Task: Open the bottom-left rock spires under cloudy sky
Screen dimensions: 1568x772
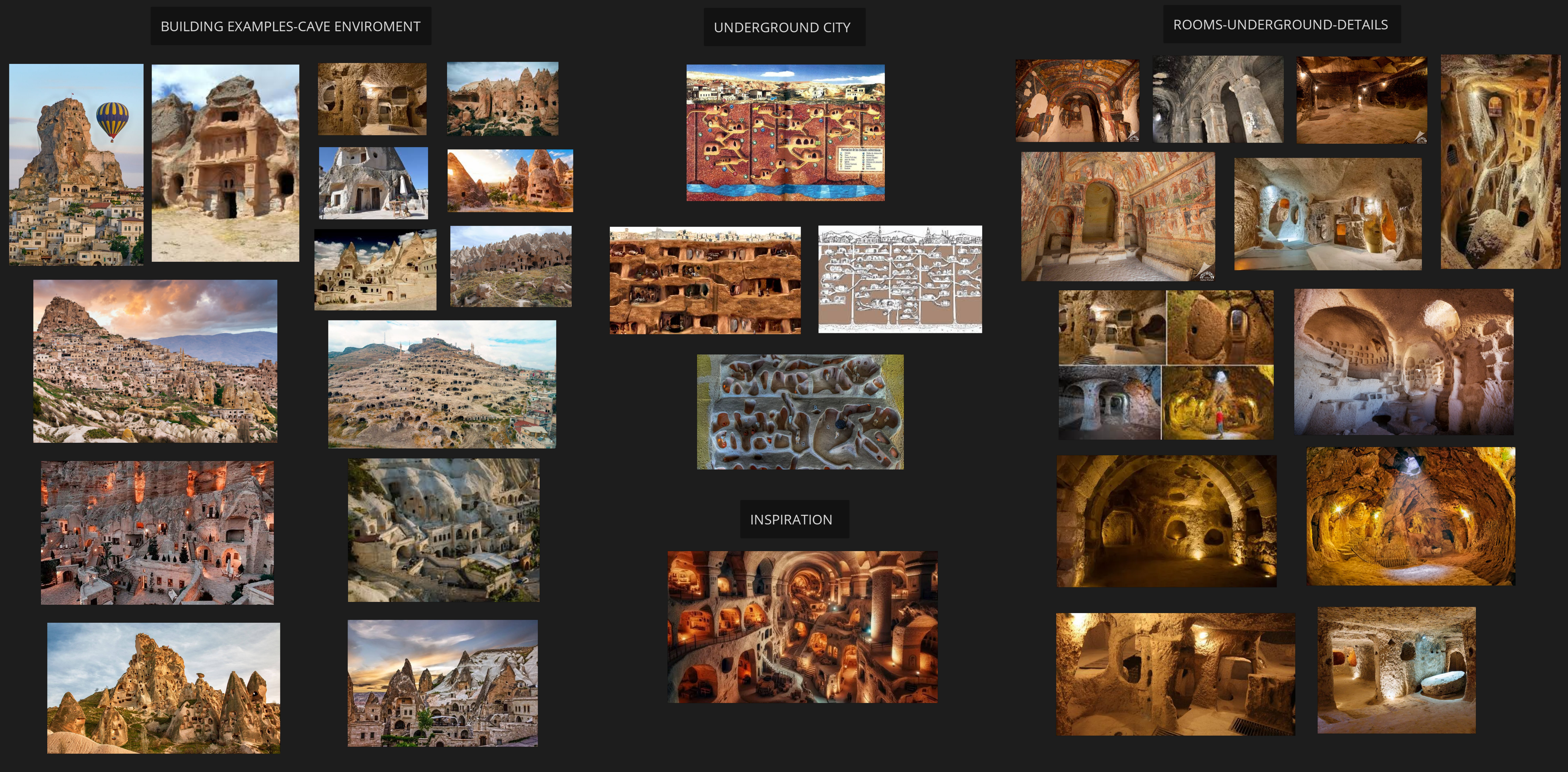Action: coord(164,688)
